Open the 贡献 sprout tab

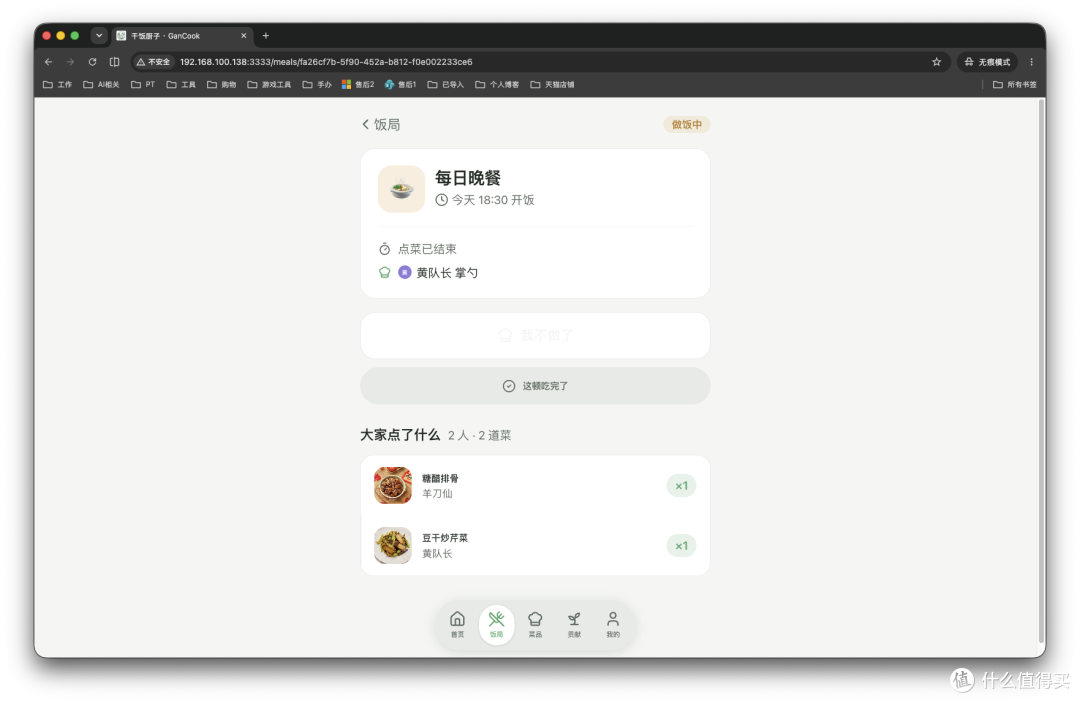tap(574, 625)
